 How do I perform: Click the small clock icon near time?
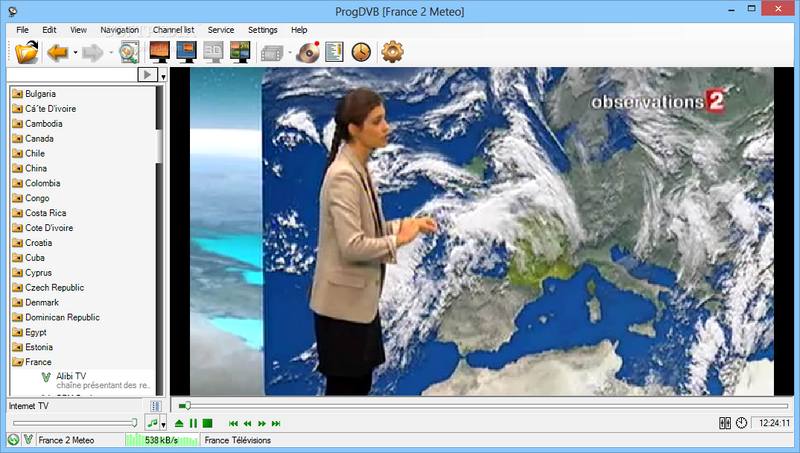(741, 423)
